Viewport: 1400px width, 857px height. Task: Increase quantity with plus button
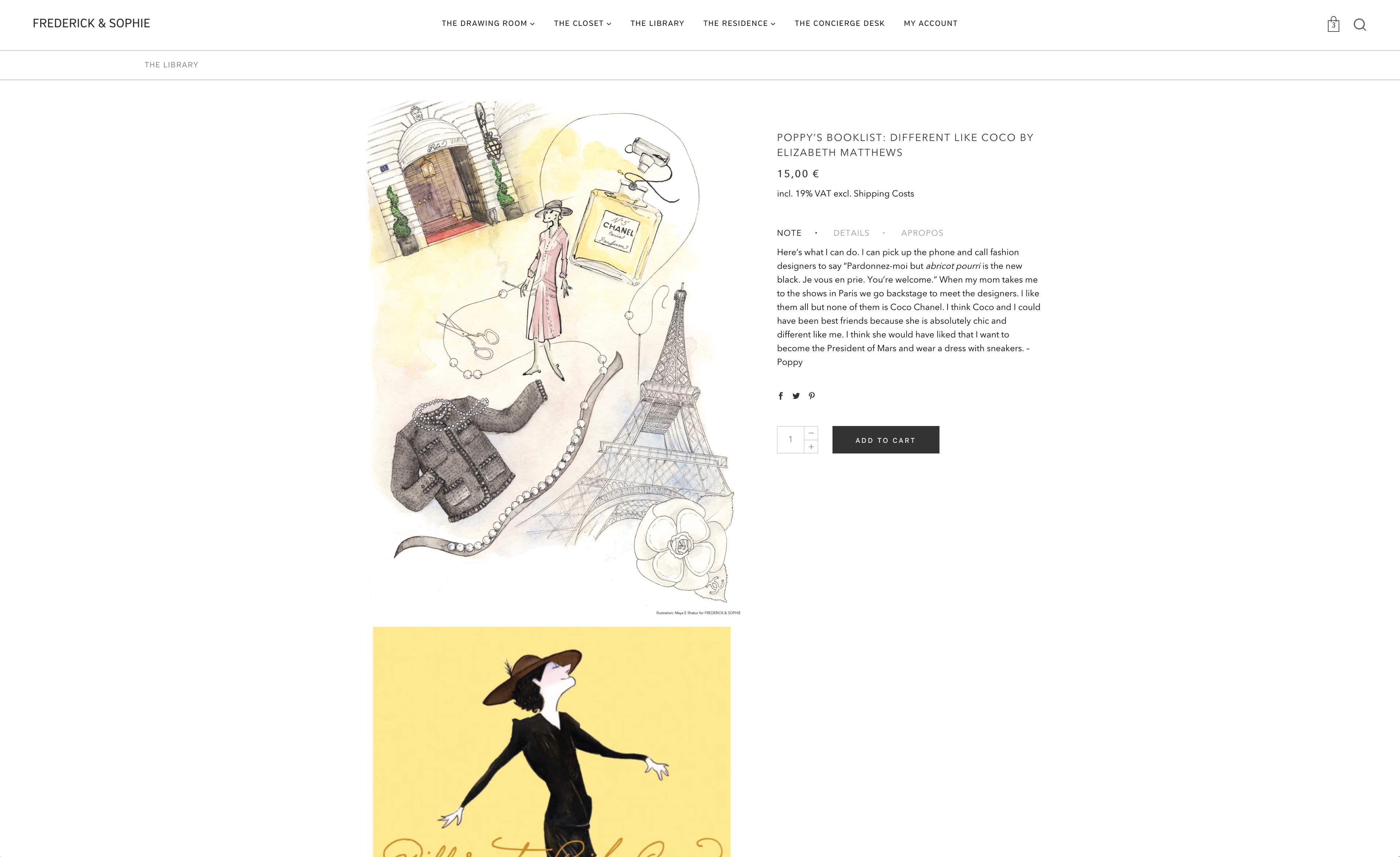click(811, 447)
